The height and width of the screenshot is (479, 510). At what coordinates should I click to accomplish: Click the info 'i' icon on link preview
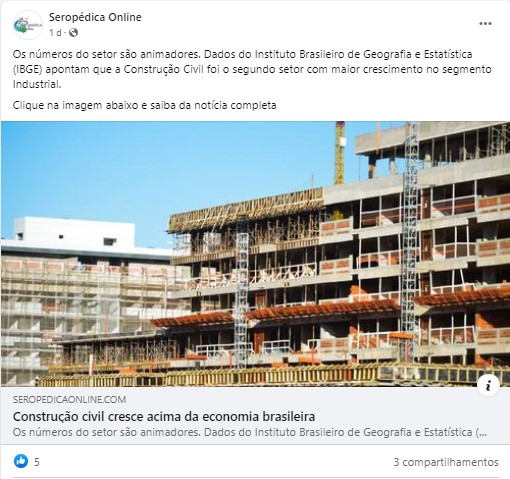(x=488, y=386)
